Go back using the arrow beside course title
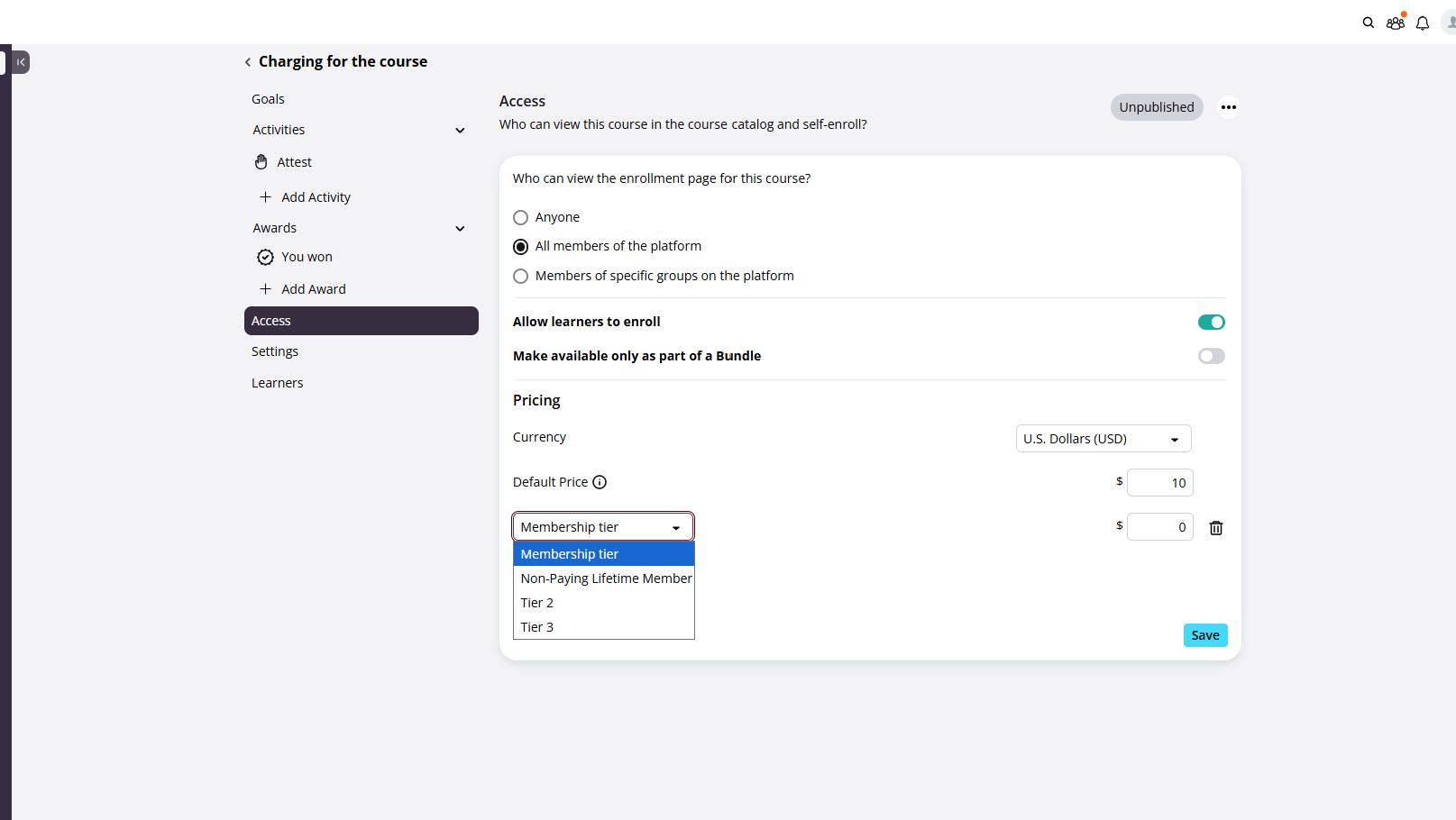The image size is (1456, 820). pos(248,62)
